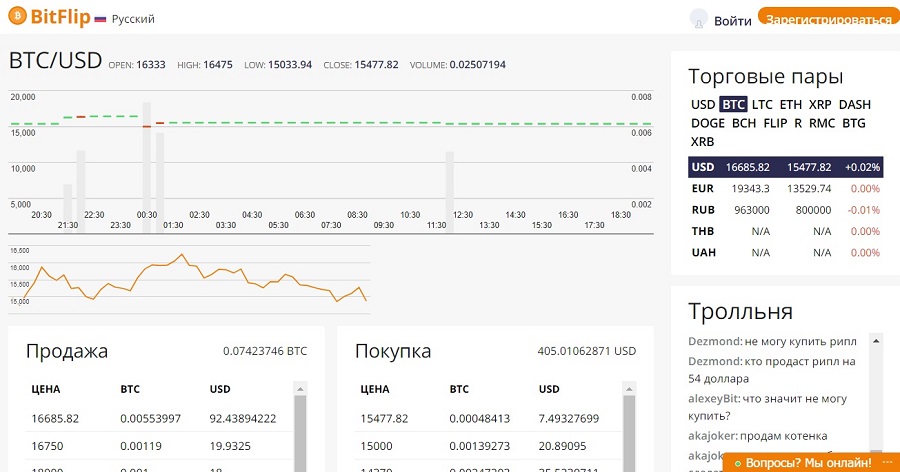Click the LOW value 15033.94
Viewport: 900px width, 472px height.
point(290,65)
